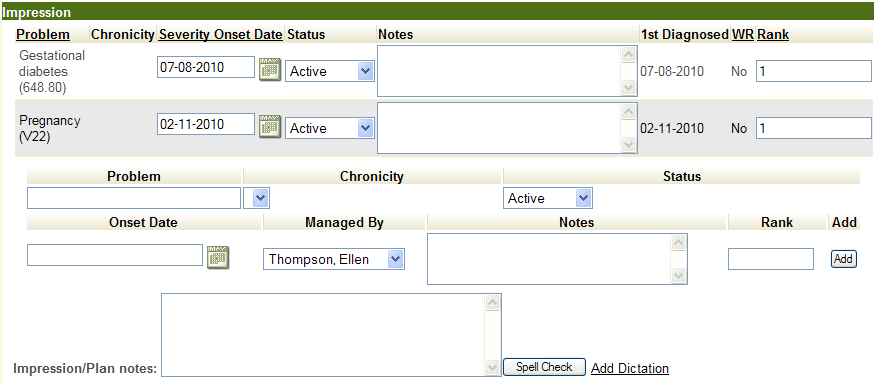
Task: Click the WR column header link
Action: pos(742,35)
